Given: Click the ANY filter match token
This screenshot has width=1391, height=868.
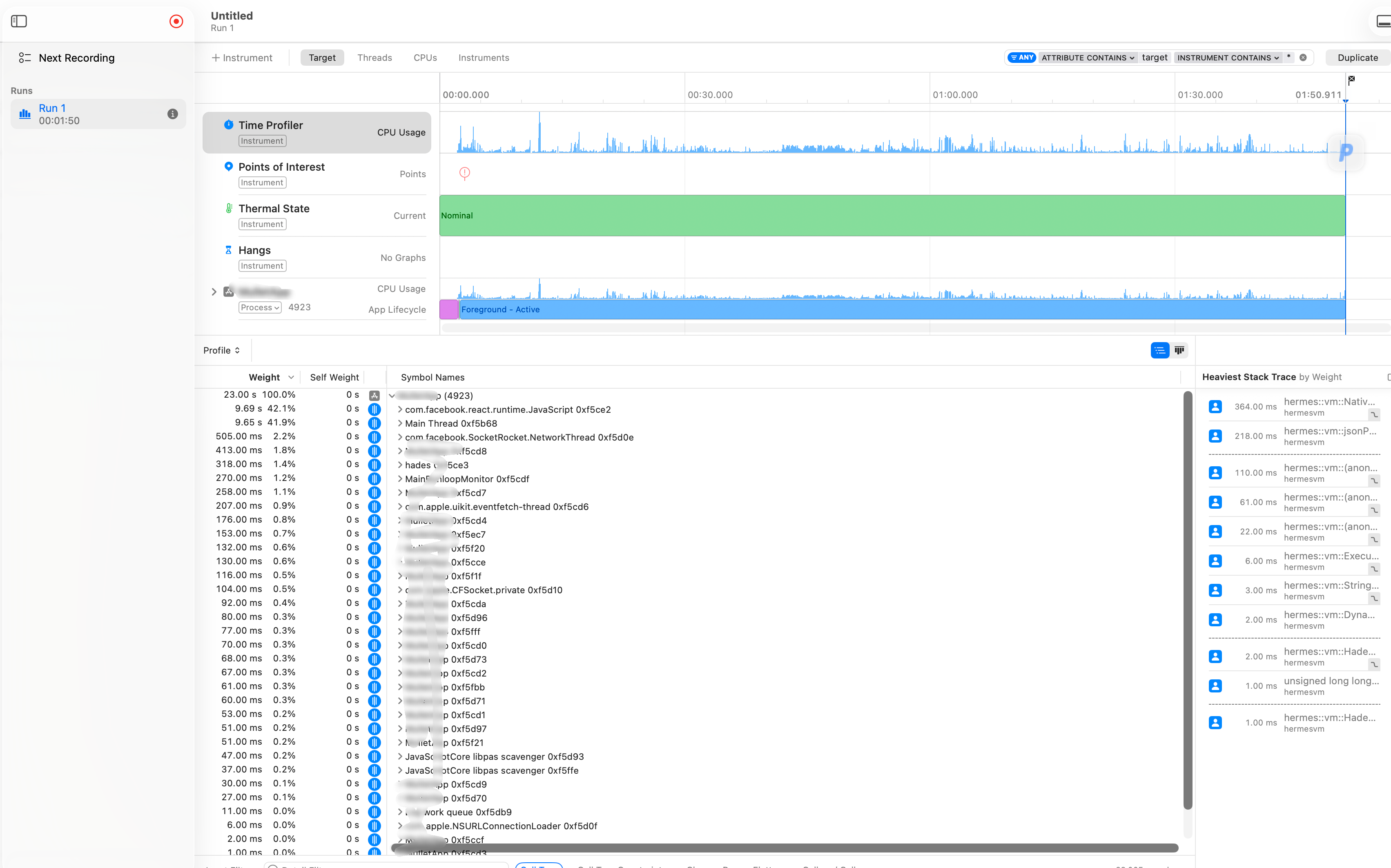Looking at the screenshot, I should click(x=1022, y=58).
